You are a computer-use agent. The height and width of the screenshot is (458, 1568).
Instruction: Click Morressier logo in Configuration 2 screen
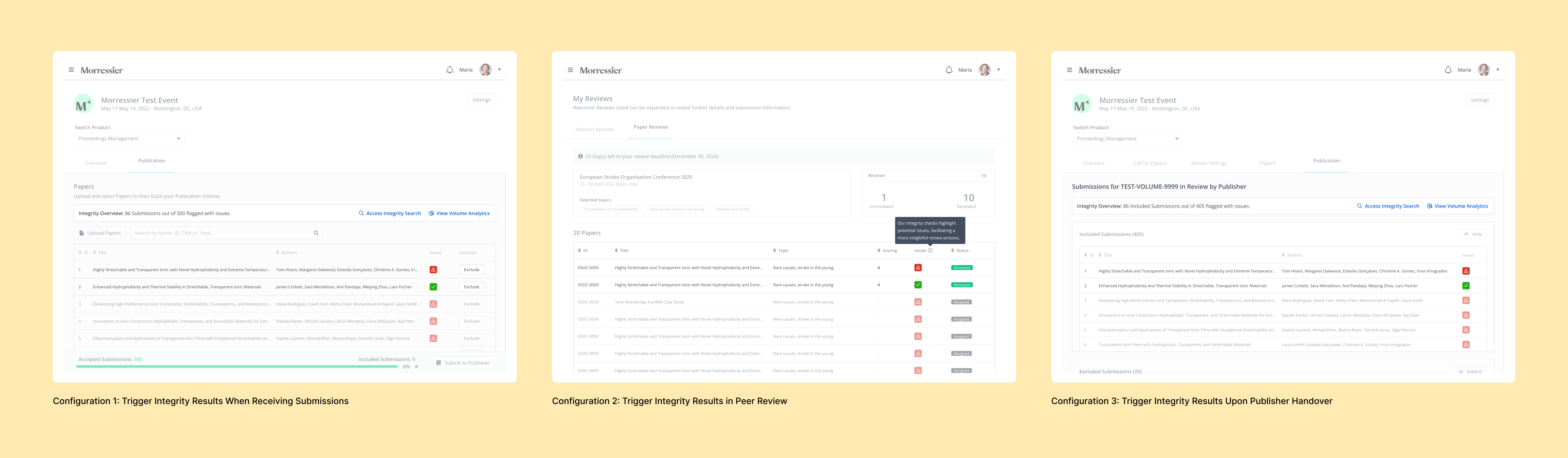coord(601,70)
